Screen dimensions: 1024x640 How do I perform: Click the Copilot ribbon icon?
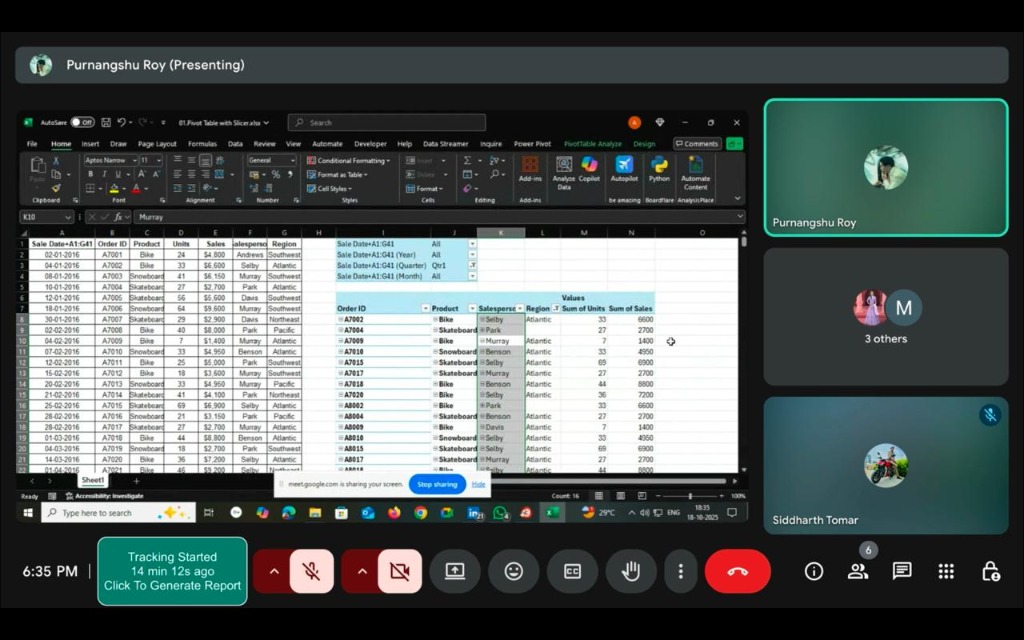coord(589,169)
